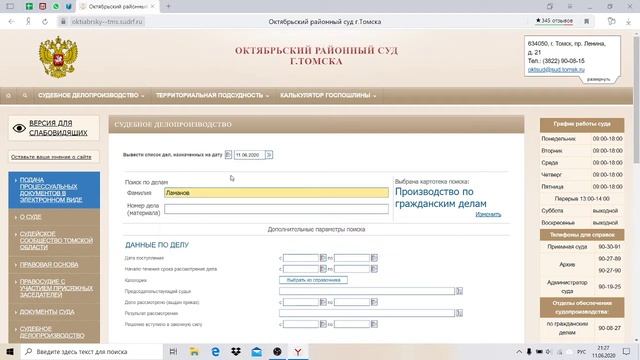
Task: Open File Explorer from taskbar
Action: [x=194, y=352]
